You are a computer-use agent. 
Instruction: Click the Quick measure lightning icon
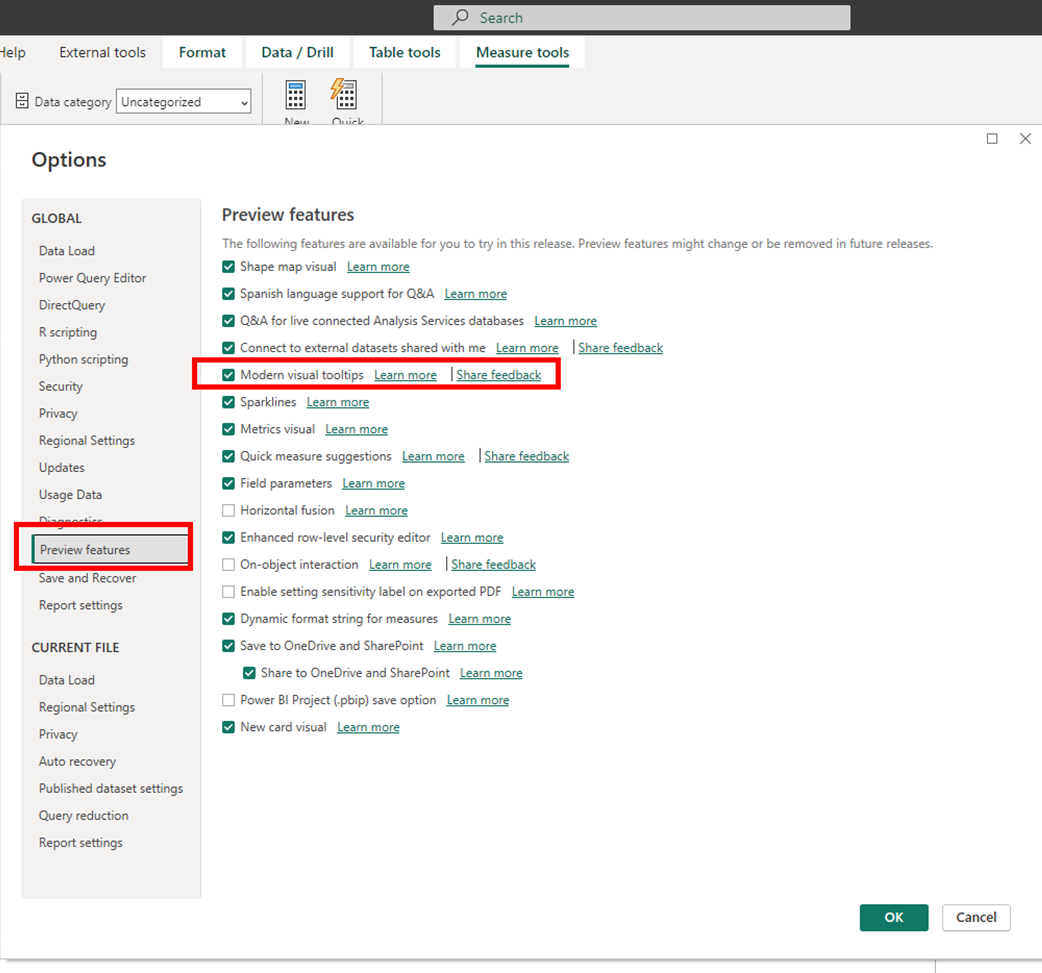tap(344, 94)
